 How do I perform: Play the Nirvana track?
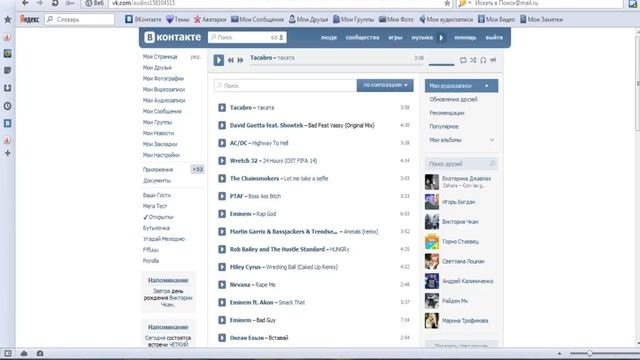(222, 284)
